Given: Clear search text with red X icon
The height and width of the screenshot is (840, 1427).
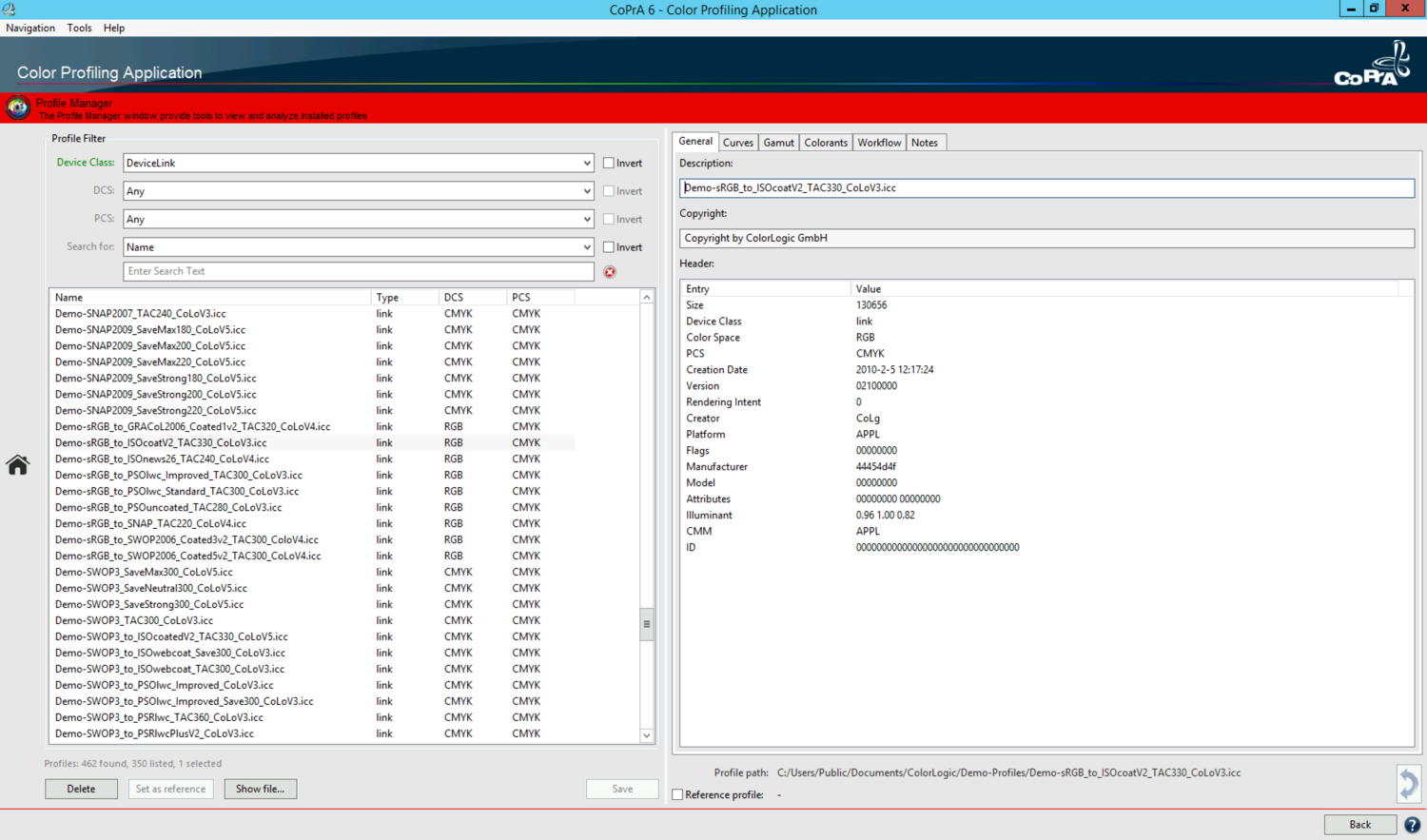Looking at the screenshot, I should 610,272.
